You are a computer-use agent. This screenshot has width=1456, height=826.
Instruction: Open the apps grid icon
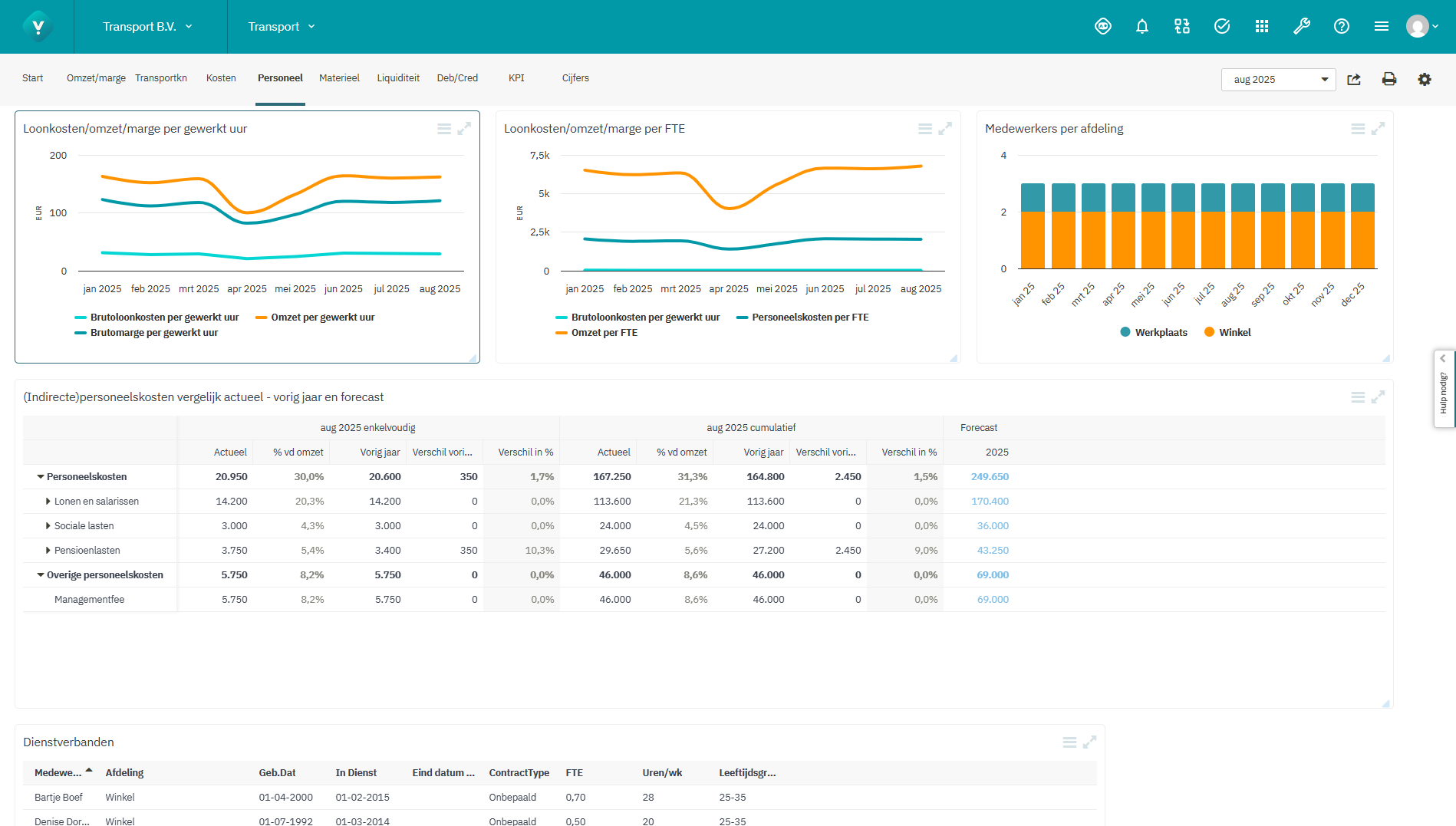(x=1262, y=25)
